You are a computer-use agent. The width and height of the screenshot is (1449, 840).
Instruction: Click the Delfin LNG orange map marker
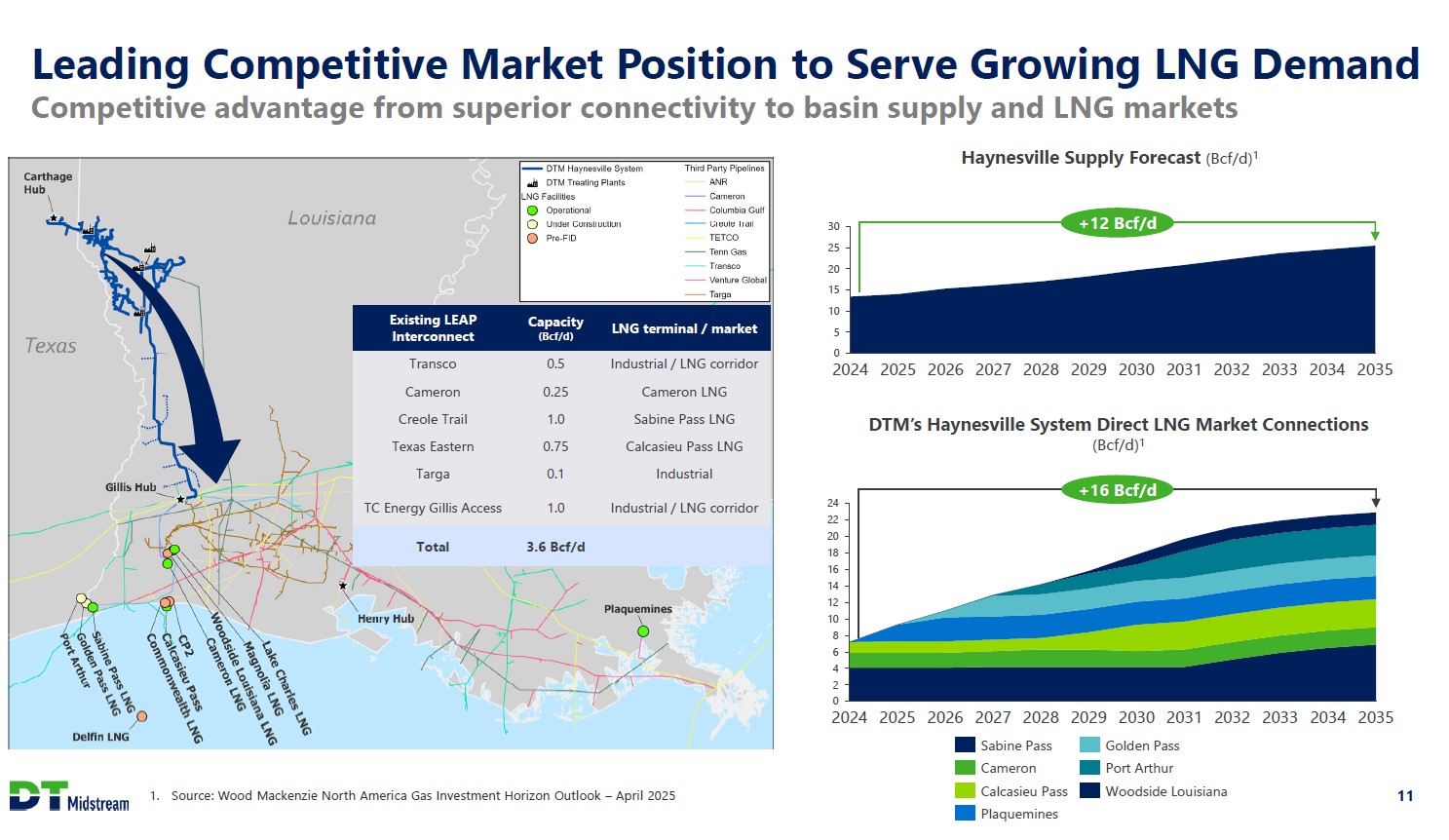click(141, 716)
